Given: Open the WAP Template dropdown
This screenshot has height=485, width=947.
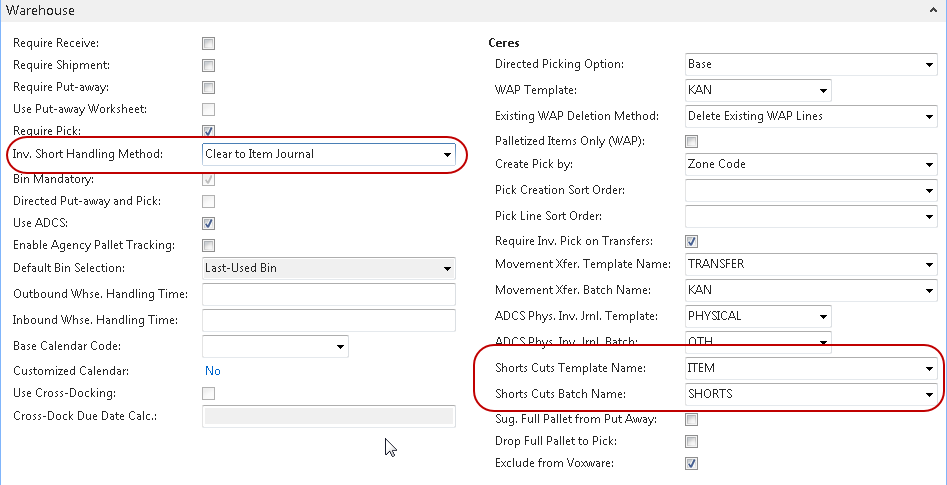Looking at the screenshot, I should pos(822,90).
